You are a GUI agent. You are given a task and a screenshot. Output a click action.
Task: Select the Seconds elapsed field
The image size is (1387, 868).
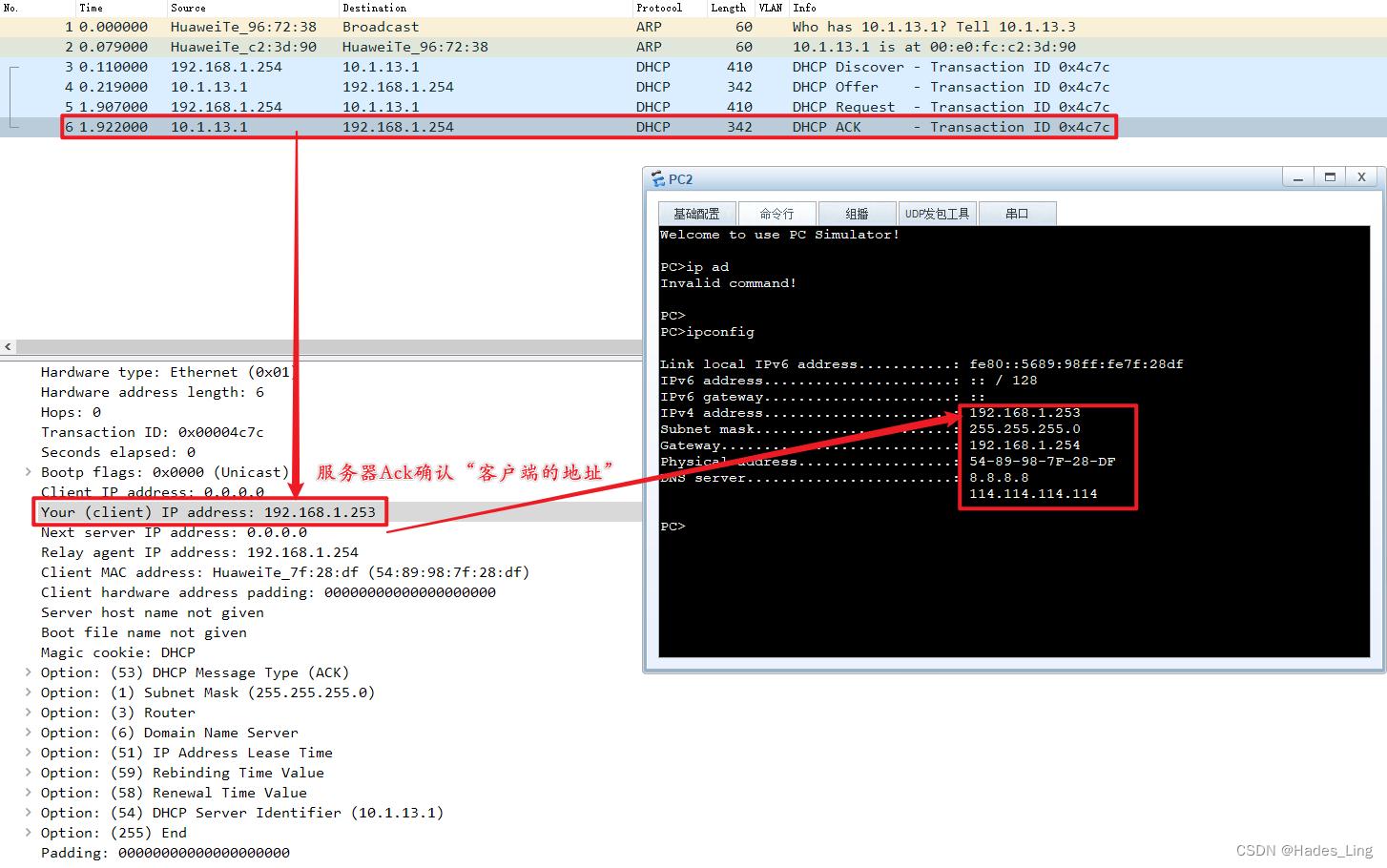118,452
